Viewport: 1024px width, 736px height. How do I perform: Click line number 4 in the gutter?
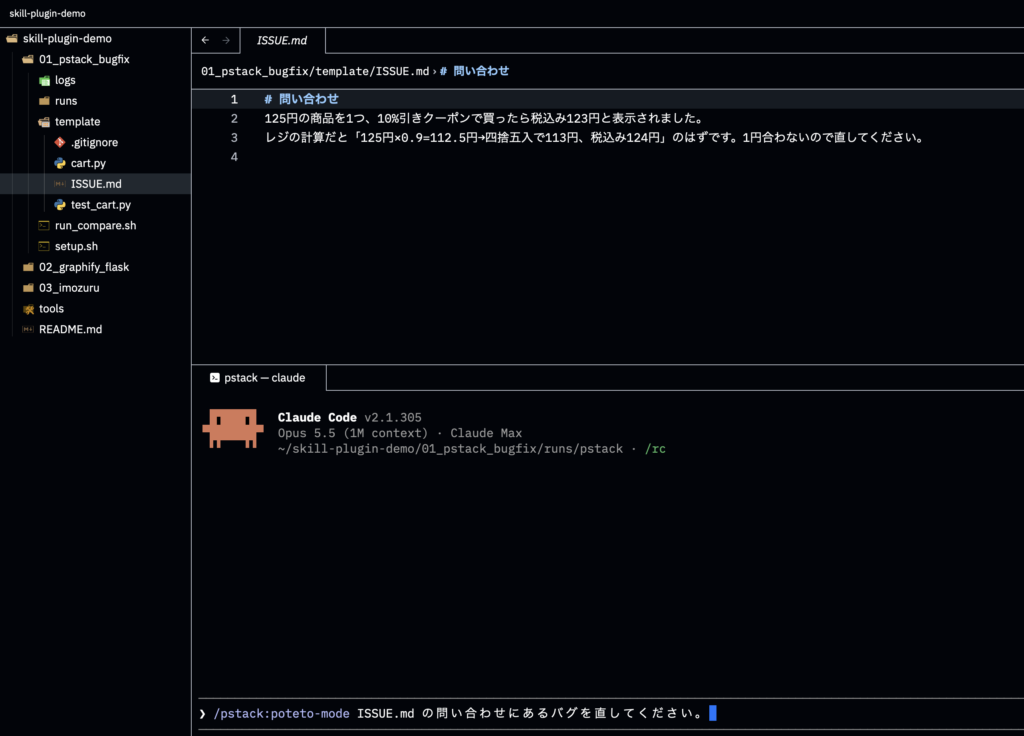[234, 157]
